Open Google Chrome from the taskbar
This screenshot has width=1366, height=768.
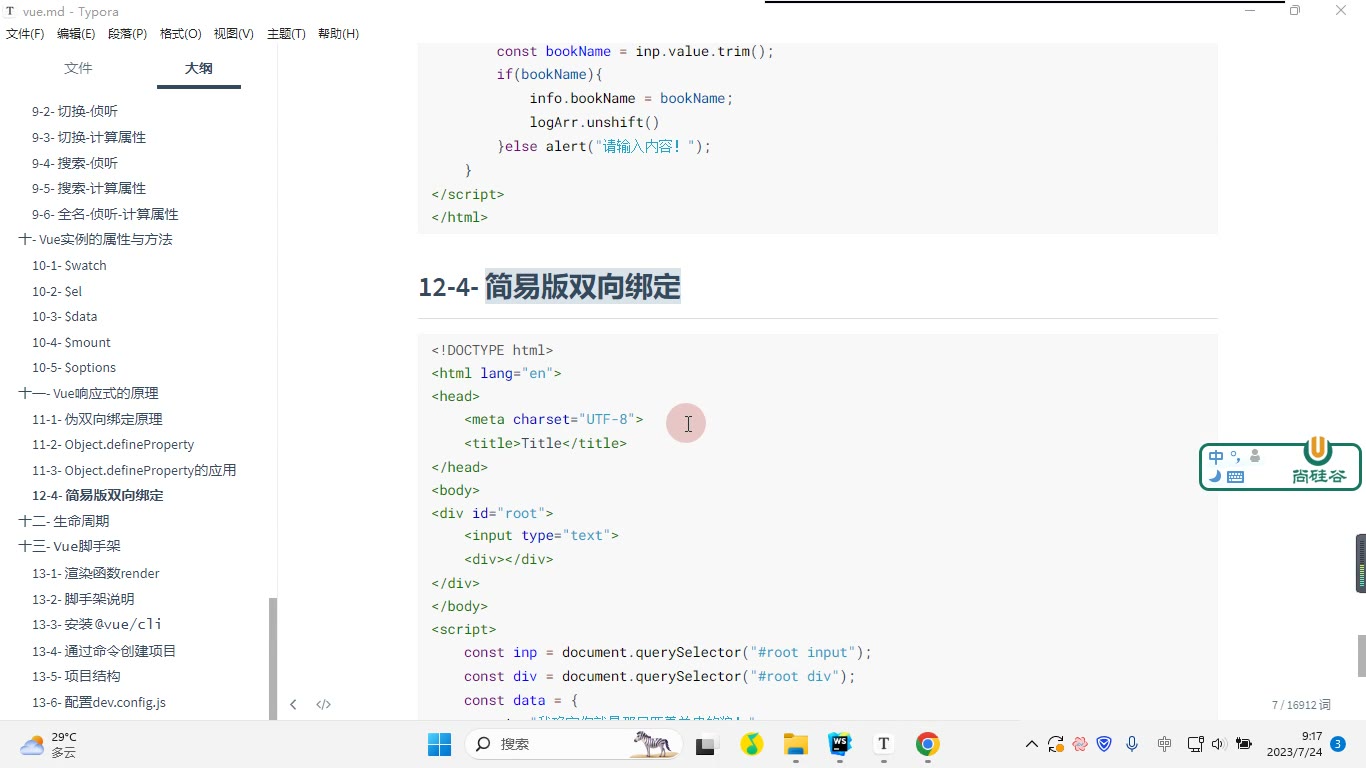point(928,744)
